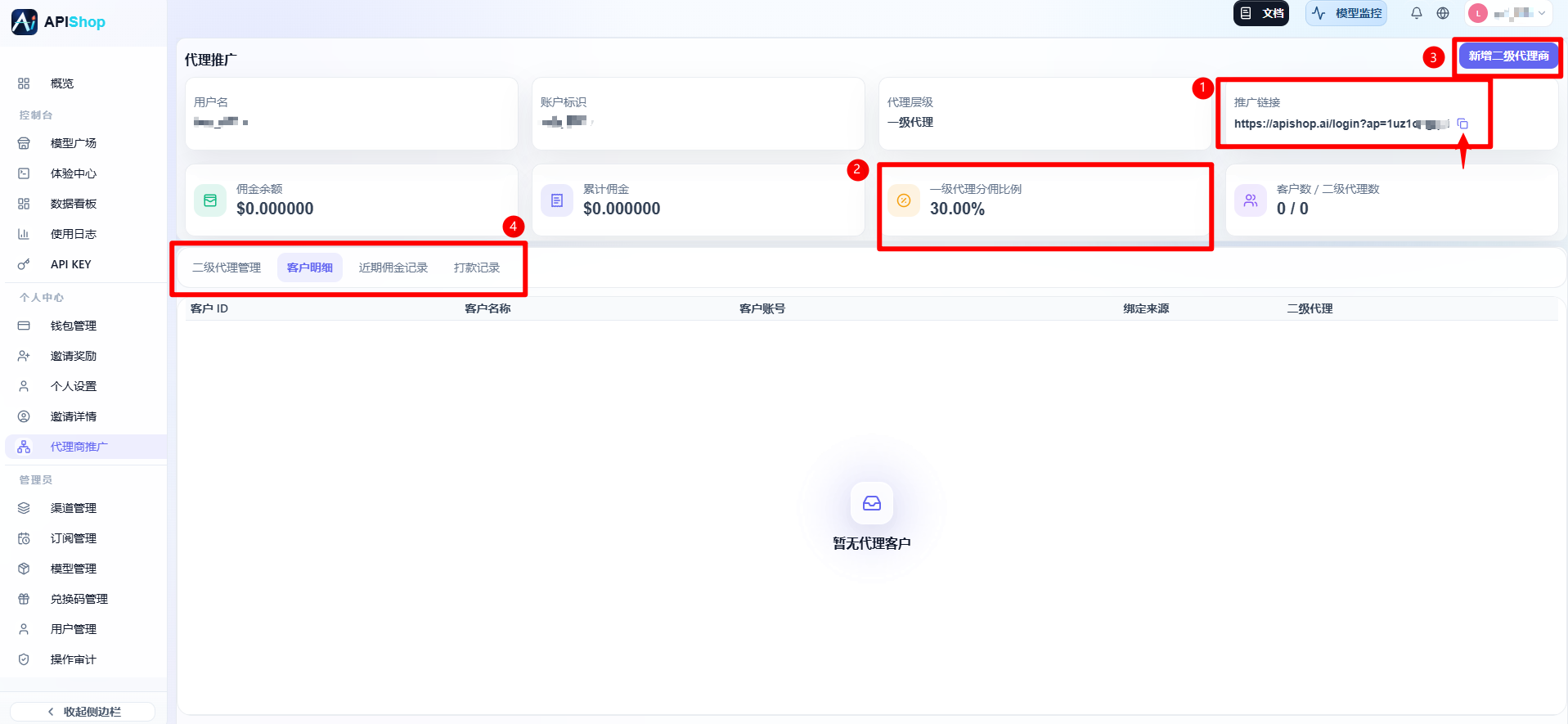Click the 累计佣金 document card icon
The image size is (1568, 724).
coord(557,200)
